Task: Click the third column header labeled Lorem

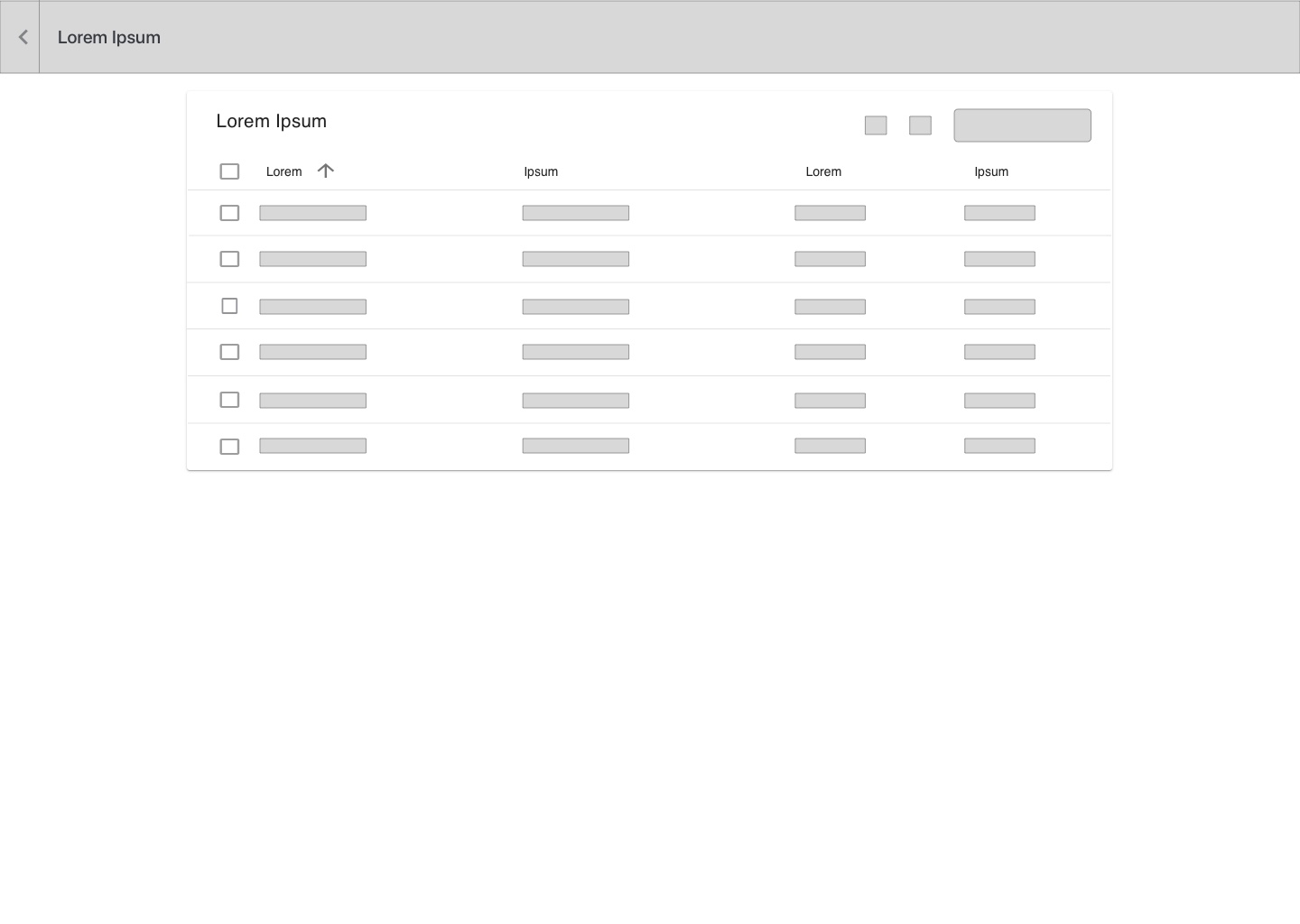Action: (822, 171)
